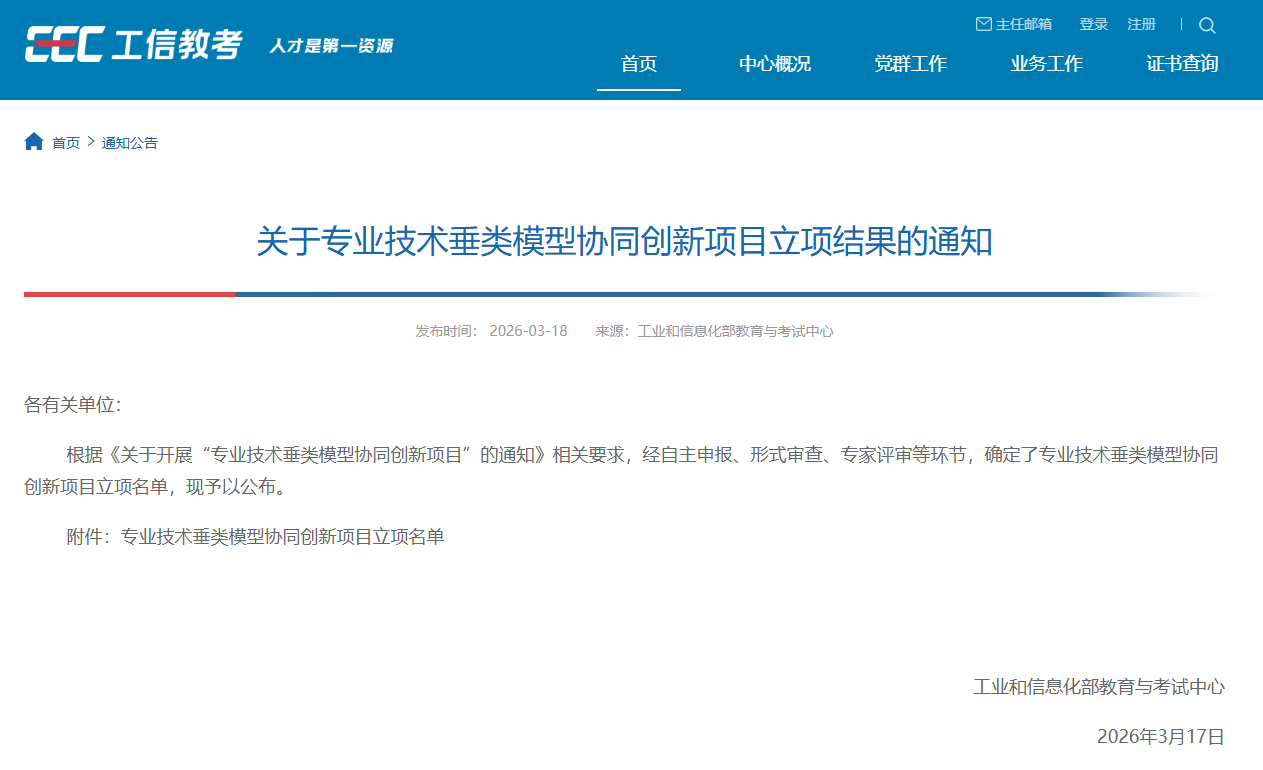Click the 注册 link
Screen dimensions: 1263x770
click(x=1141, y=24)
